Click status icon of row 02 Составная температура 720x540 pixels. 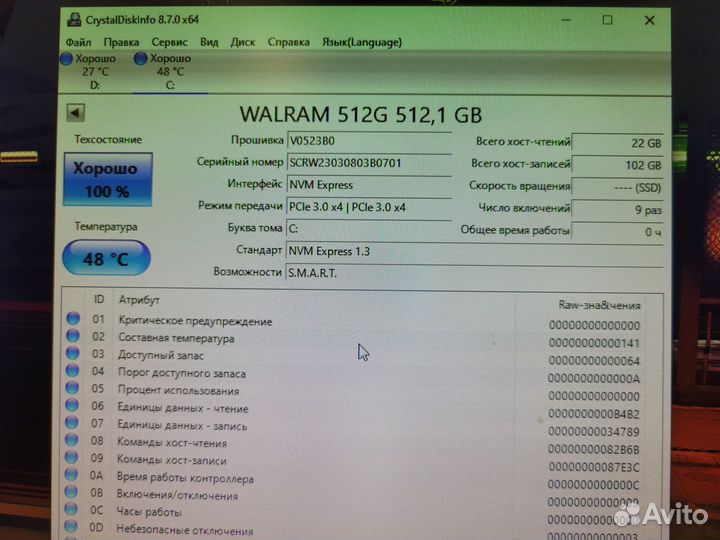[x=73, y=336]
